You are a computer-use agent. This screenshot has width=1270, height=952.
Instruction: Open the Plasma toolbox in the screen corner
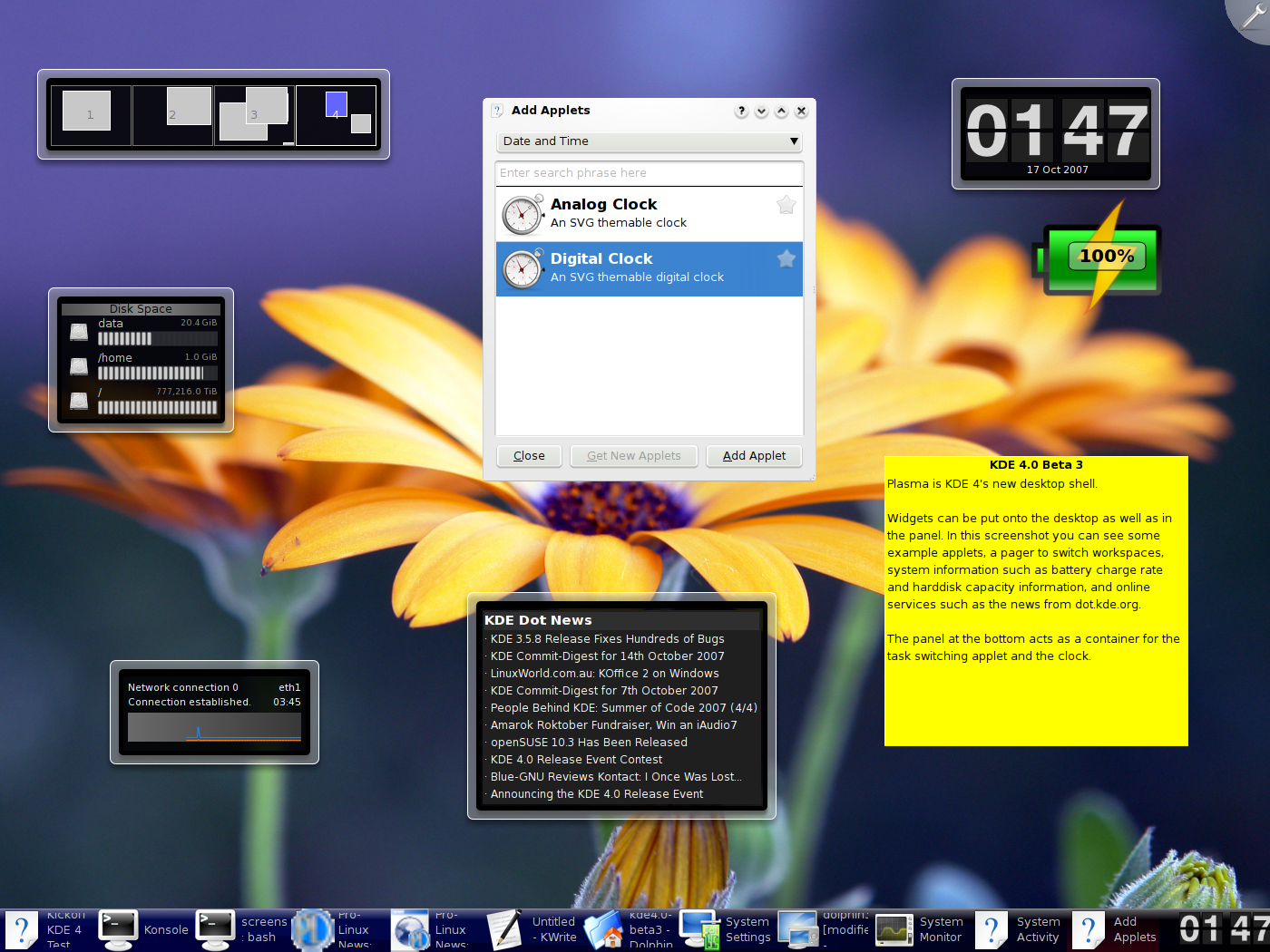pos(1253,16)
